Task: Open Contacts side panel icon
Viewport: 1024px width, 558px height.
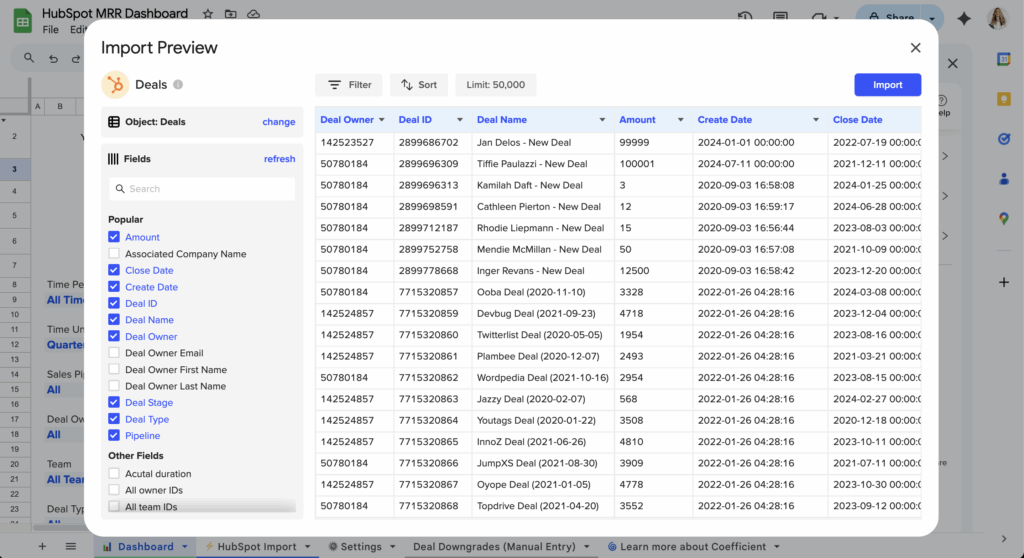Action: tap(1004, 178)
